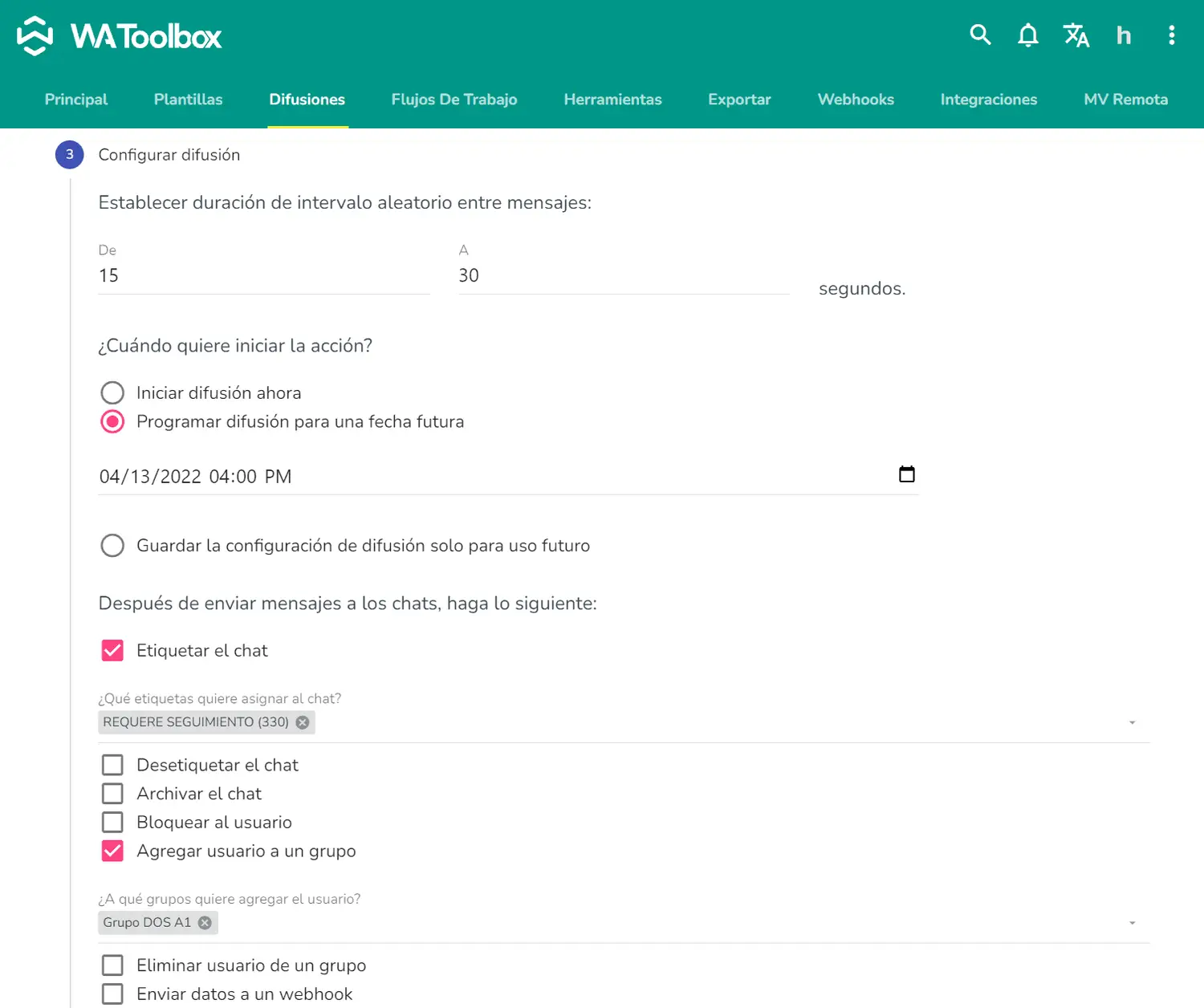Screen dimensions: 1204x1008
Task: Click the WAToolbox logo icon
Action: pyautogui.click(x=35, y=36)
